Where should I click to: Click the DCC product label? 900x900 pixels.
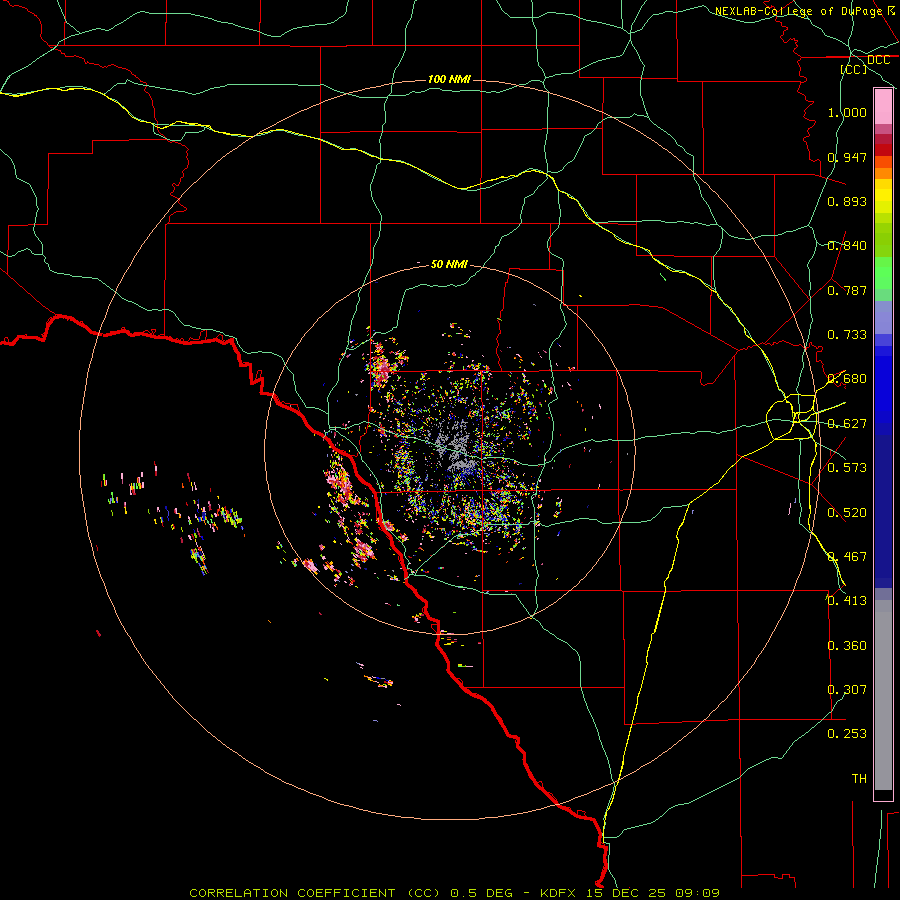coord(878,60)
